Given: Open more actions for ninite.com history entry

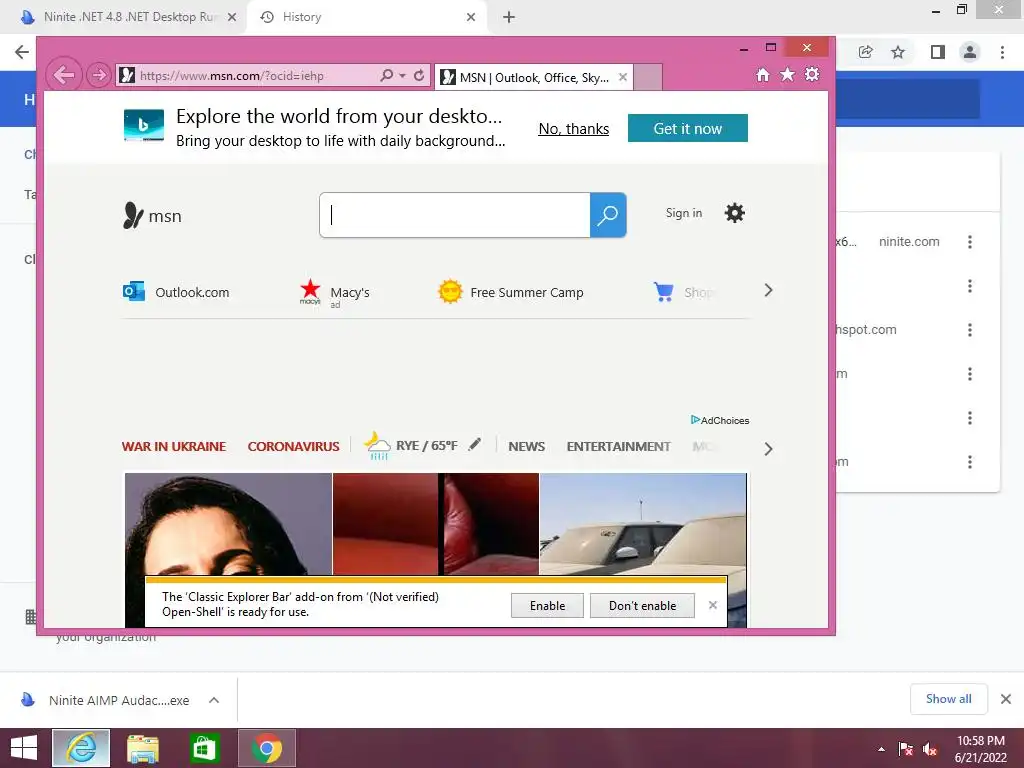Looking at the screenshot, I should click(970, 242).
